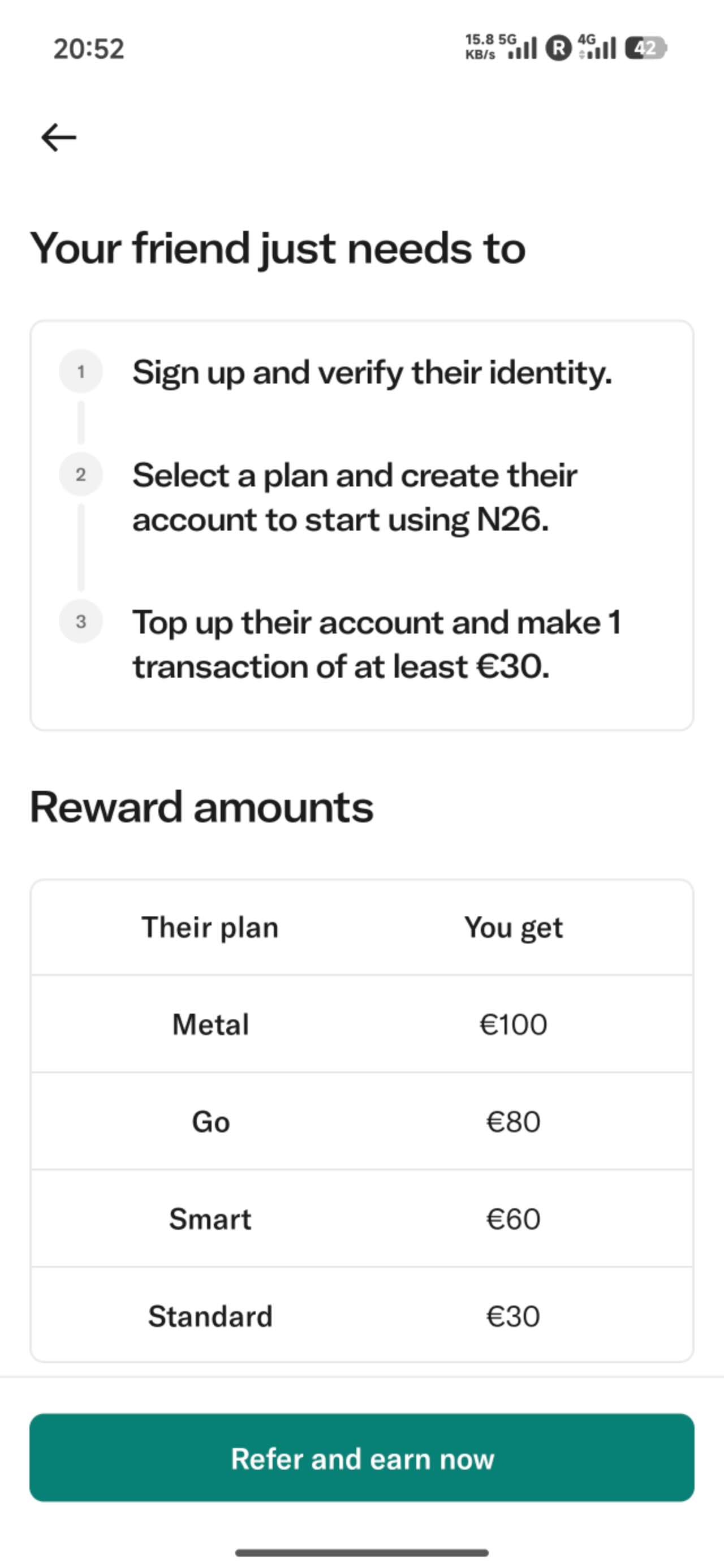Tap the step 2 number circle
Image resolution: width=724 pixels, height=1568 pixels.
point(80,475)
